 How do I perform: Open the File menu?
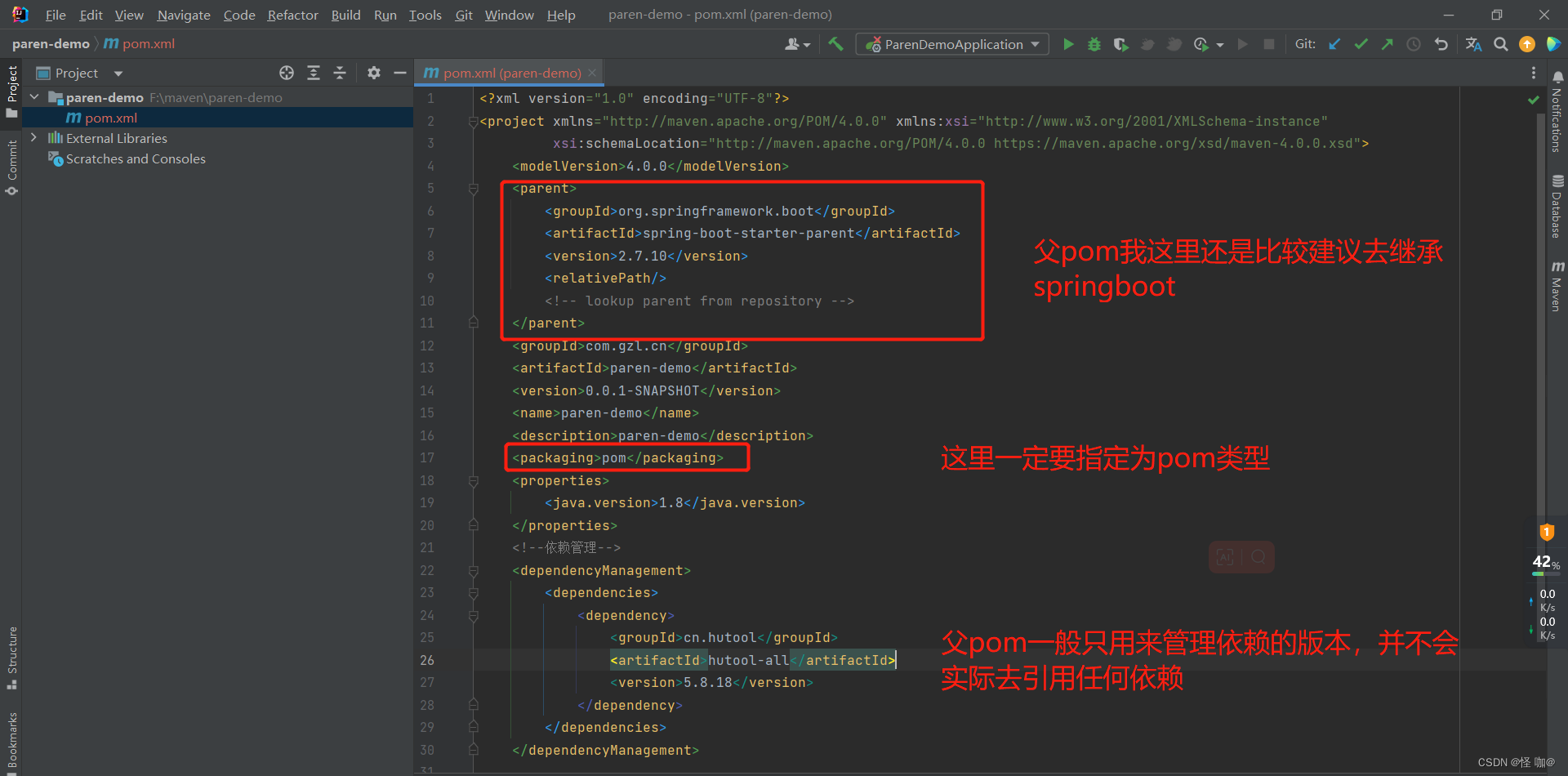click(x=56, y=15)
